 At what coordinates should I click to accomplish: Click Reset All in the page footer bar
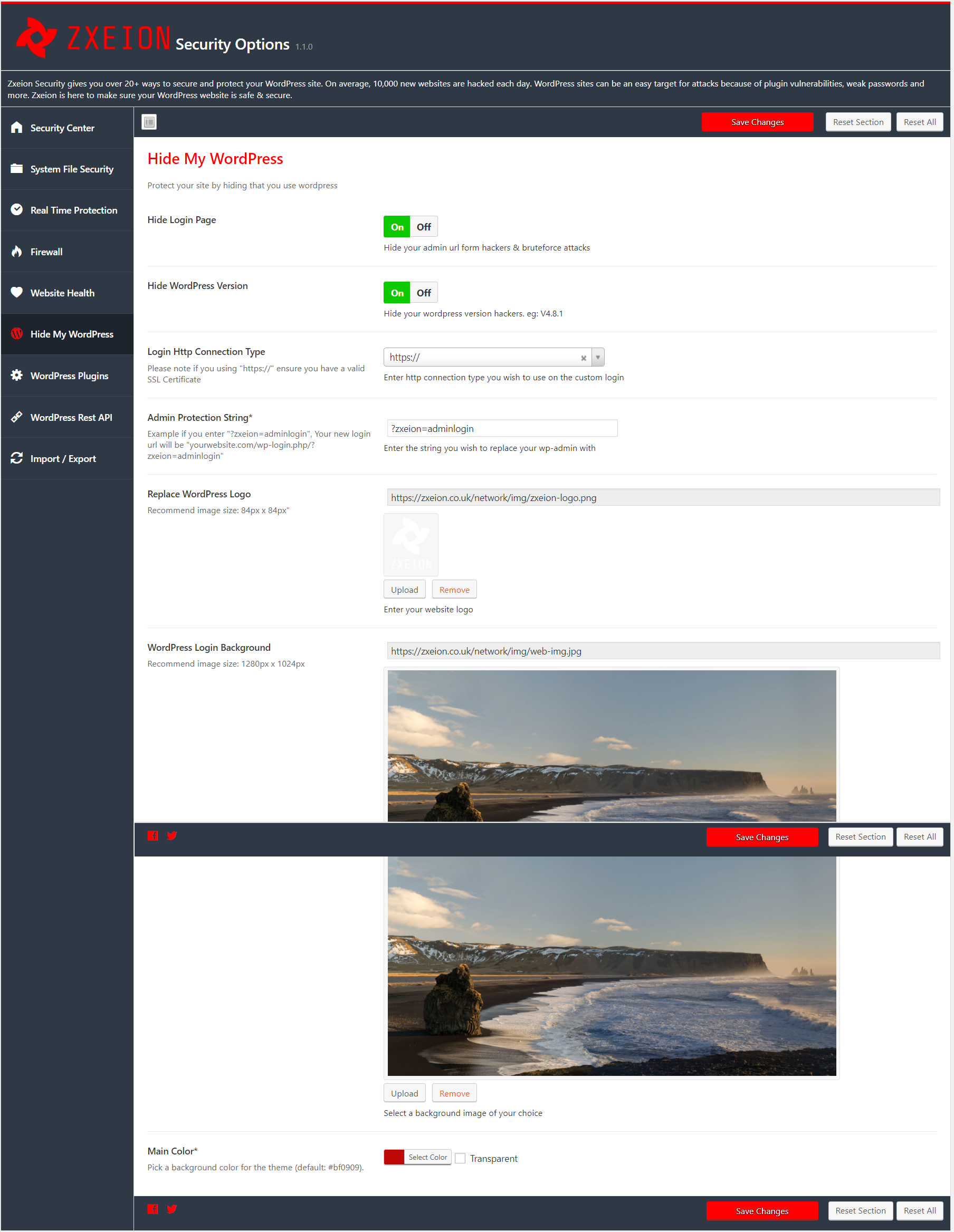point(920,1211)
